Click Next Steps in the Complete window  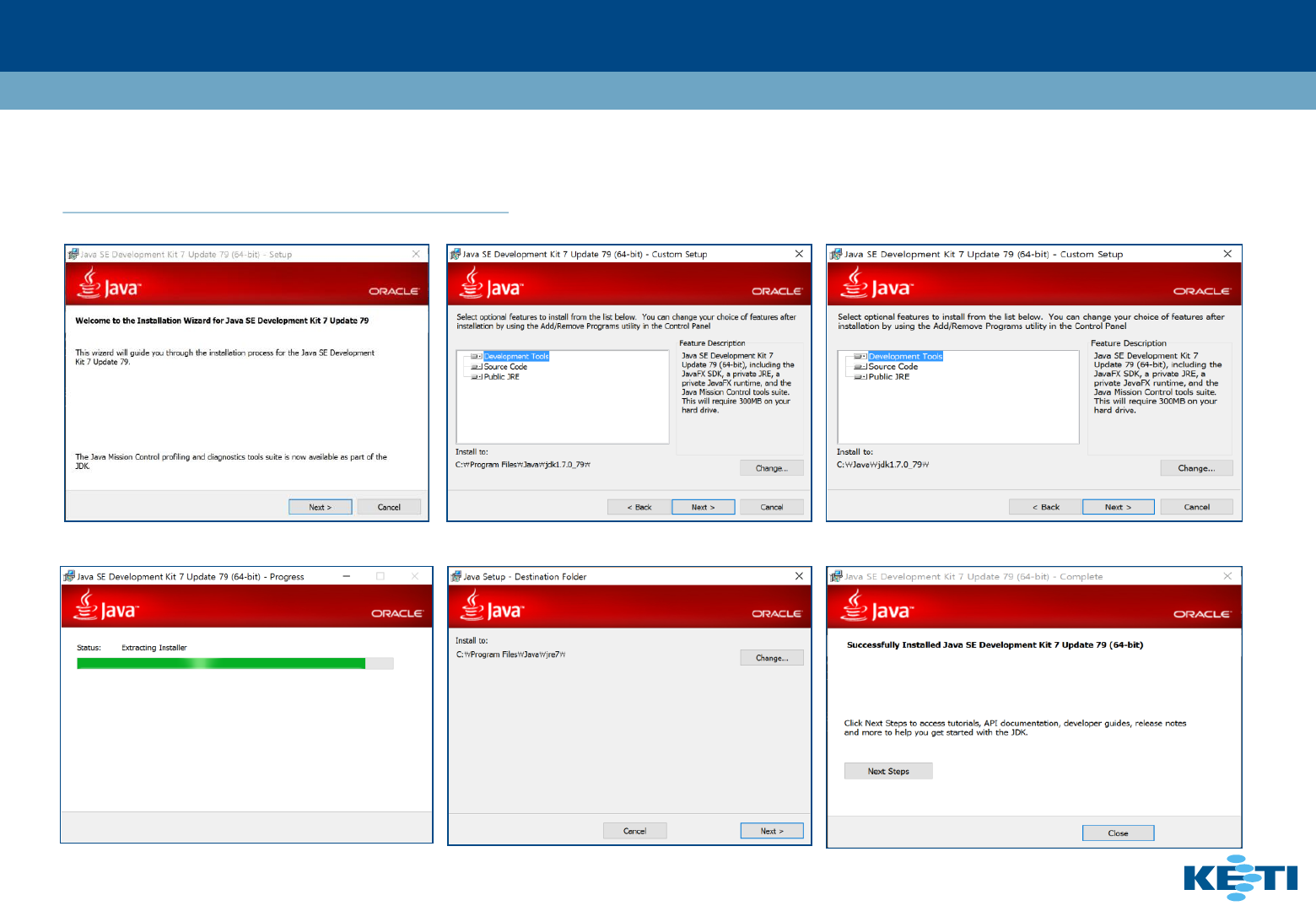888,771
